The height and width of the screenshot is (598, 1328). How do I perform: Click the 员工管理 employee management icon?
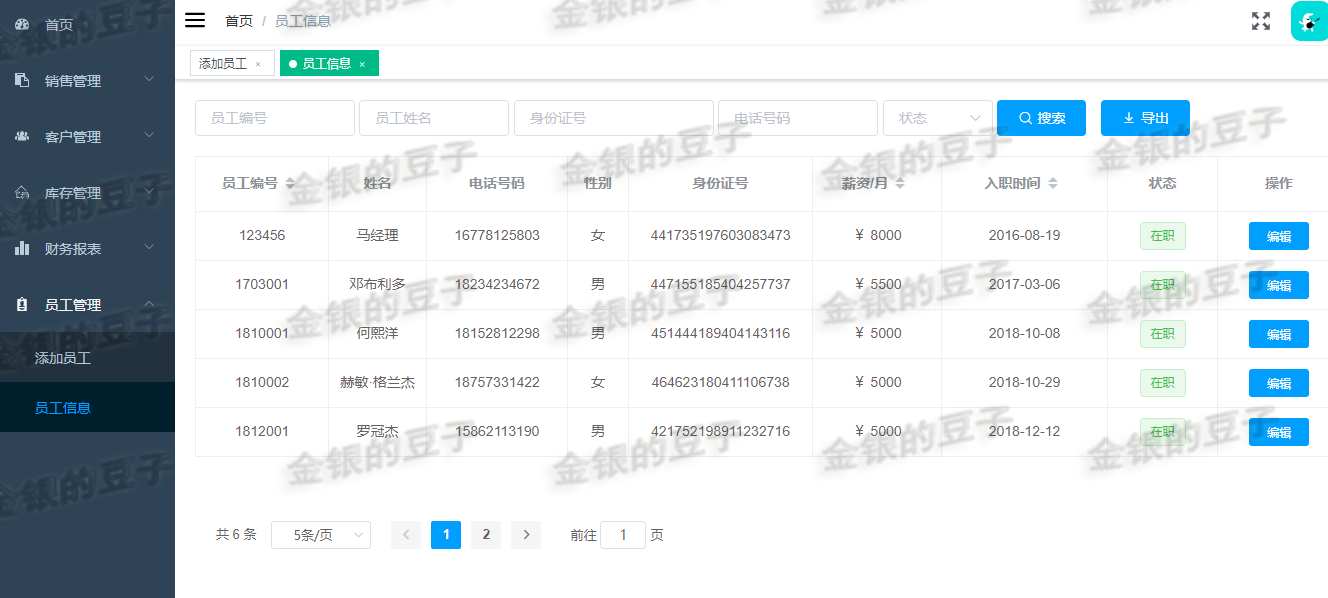coord(22,305)
